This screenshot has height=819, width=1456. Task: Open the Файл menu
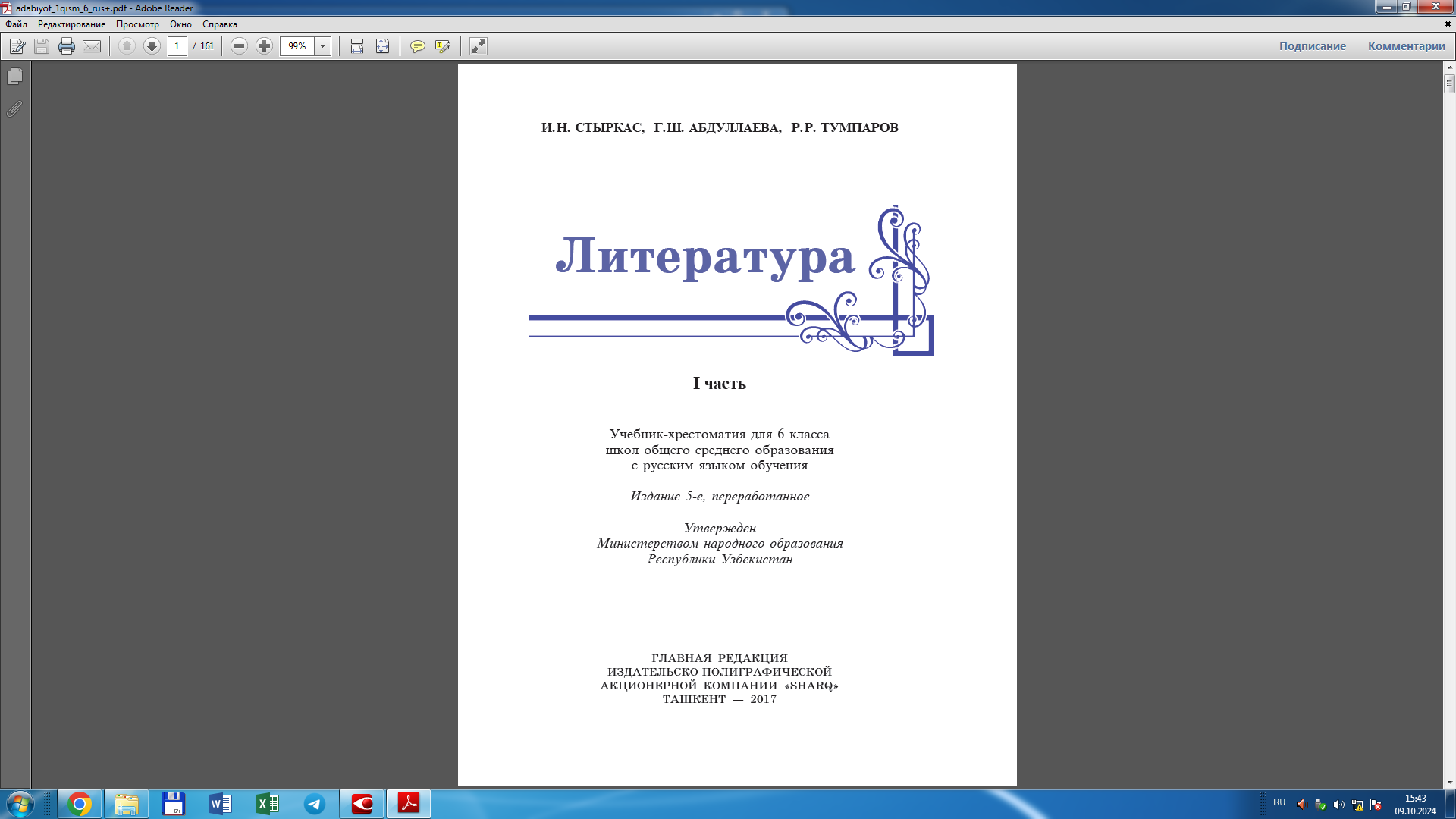tap(17, 24)
